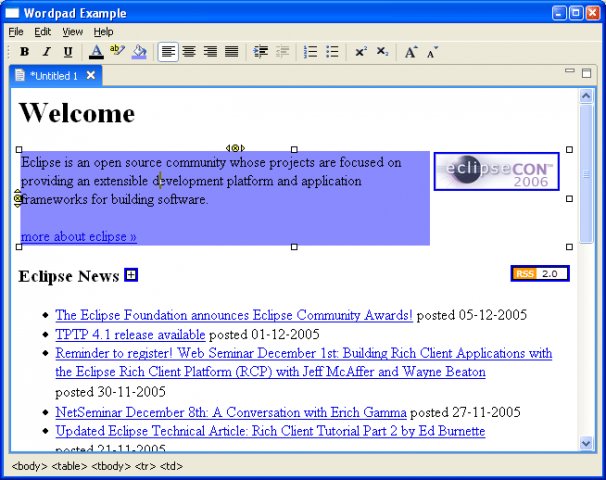Screen dimensions: 606x480
Task: Click the document icon on Untitled tab
Action: point(20,75)
